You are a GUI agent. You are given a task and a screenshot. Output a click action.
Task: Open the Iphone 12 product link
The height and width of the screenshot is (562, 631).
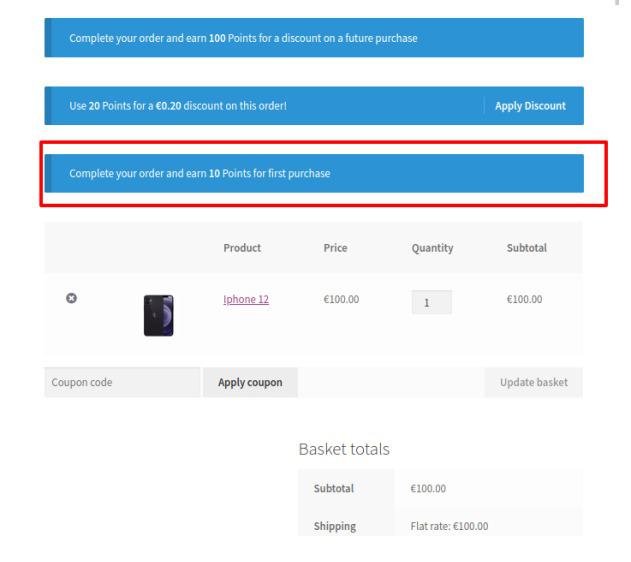click(x=245, y=299)
